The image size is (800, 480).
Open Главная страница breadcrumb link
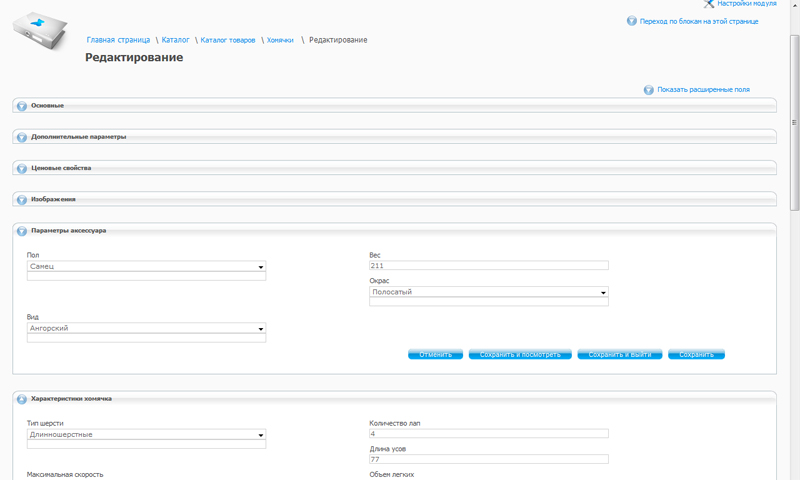(118, 40)
